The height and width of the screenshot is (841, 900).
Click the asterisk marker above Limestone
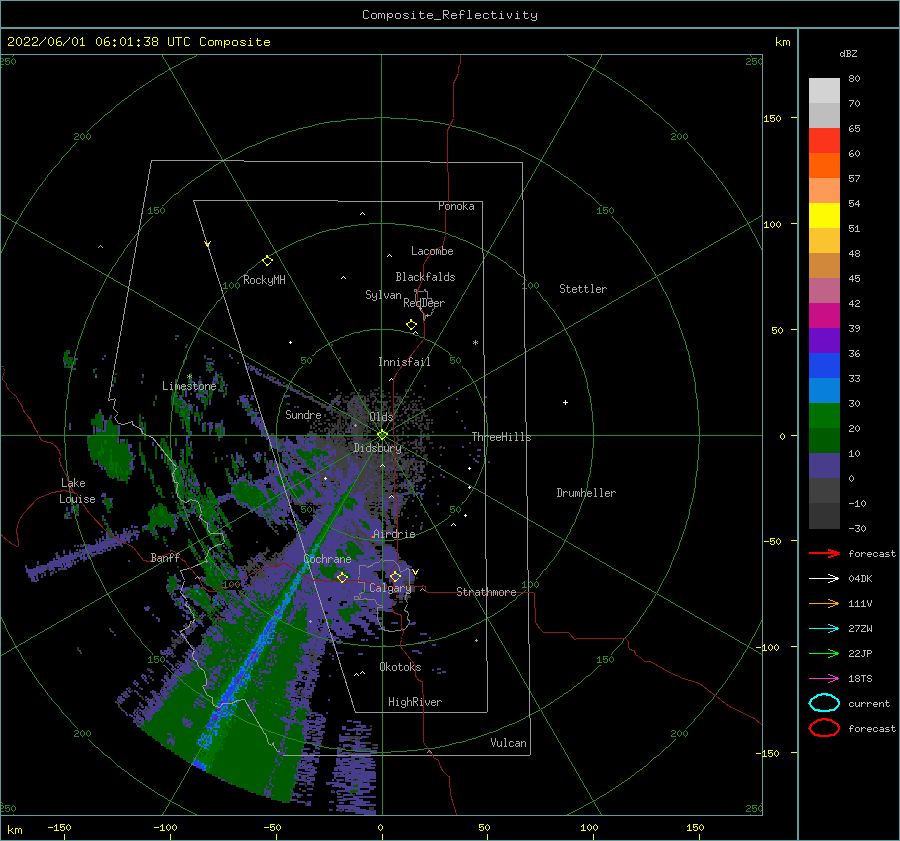pos(189,377)
